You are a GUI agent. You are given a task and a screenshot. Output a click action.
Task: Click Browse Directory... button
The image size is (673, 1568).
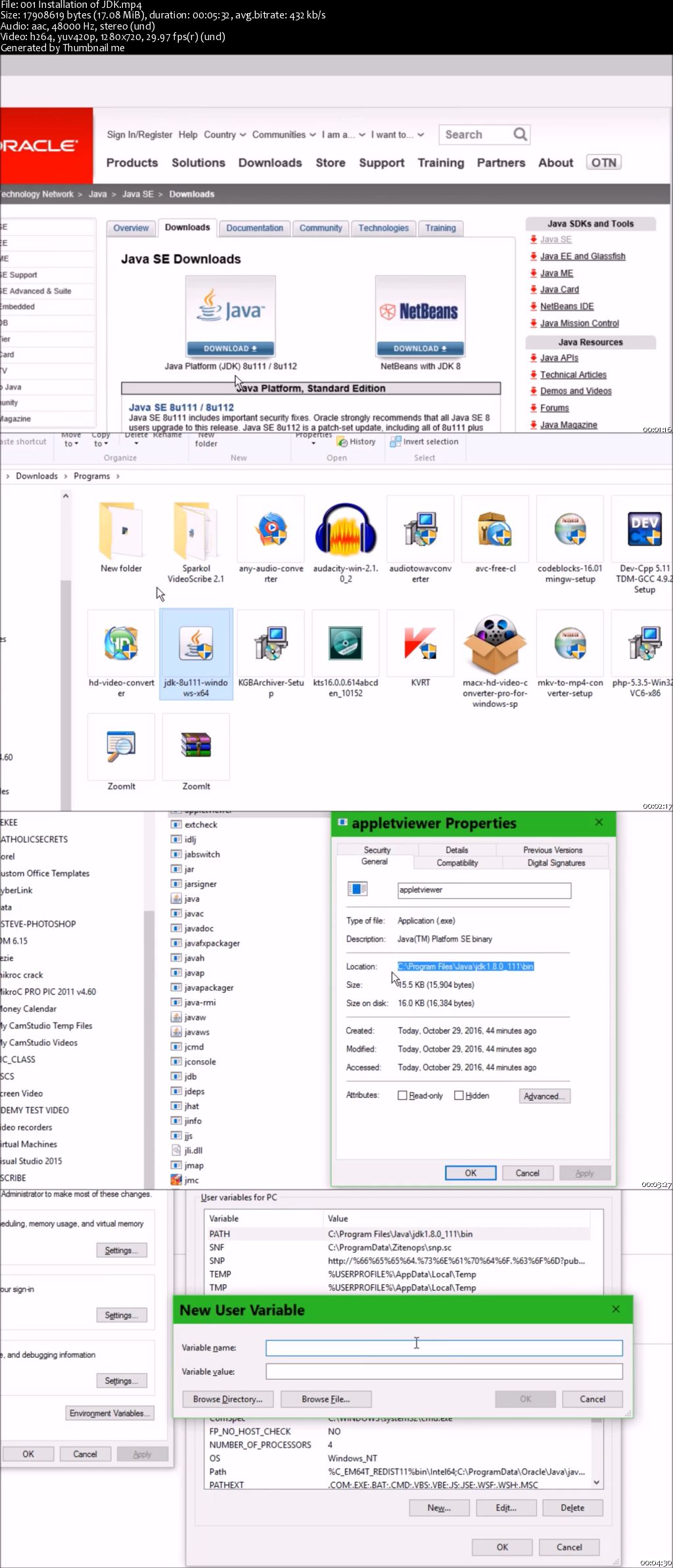click(x=227, y=1399)
